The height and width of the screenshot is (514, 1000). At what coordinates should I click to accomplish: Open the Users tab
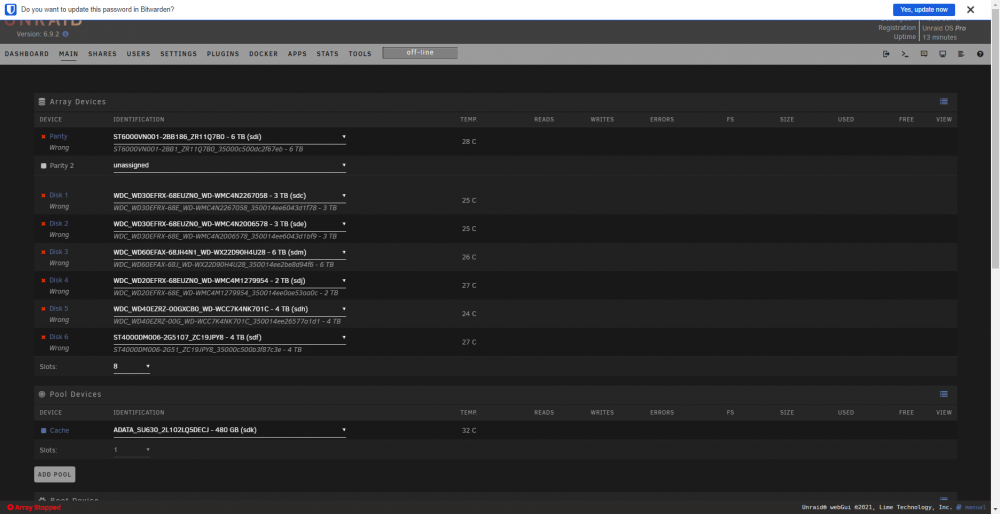pos(138,54)
